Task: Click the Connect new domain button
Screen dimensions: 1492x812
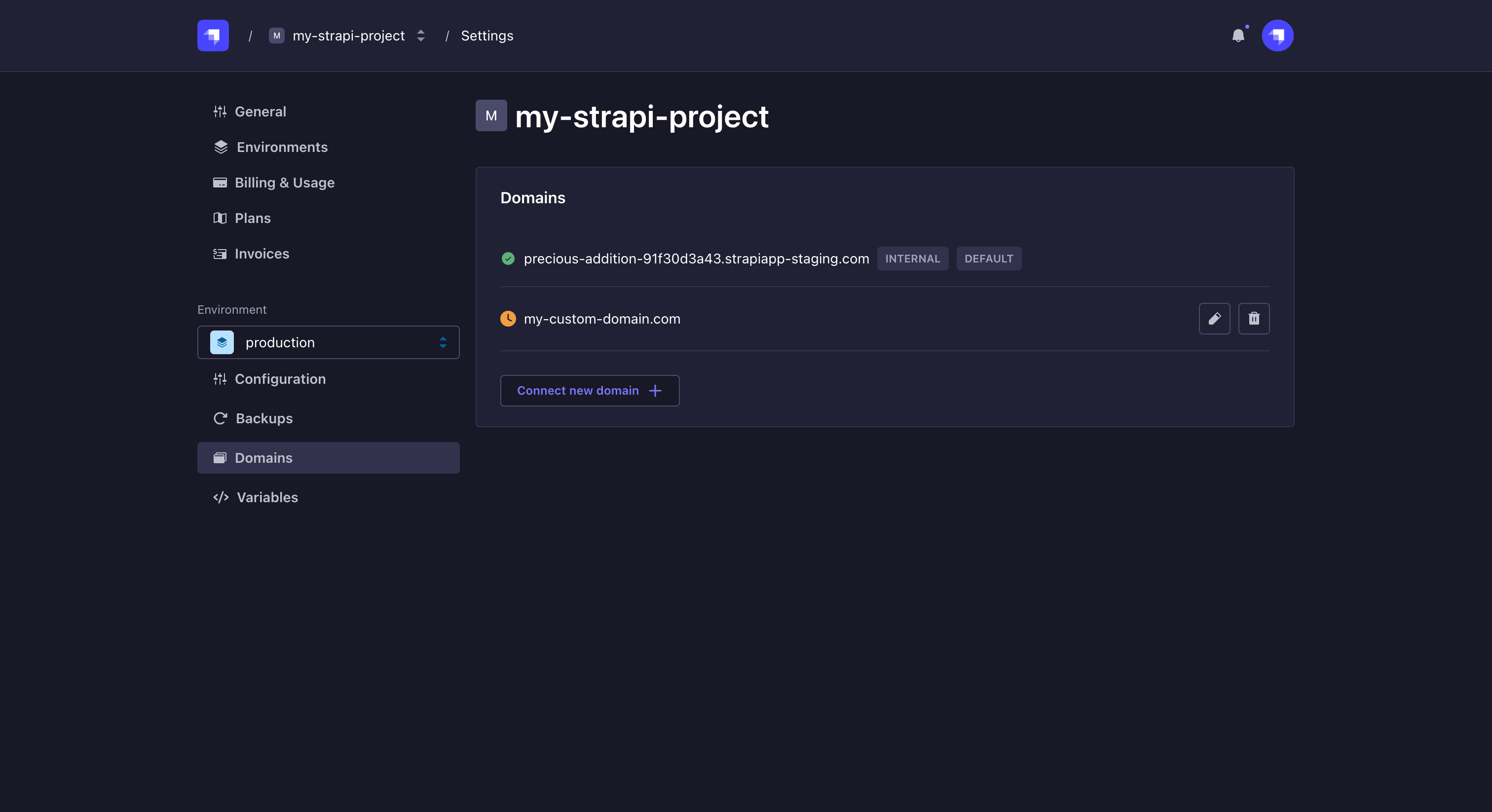Action: tap(589, 390)
